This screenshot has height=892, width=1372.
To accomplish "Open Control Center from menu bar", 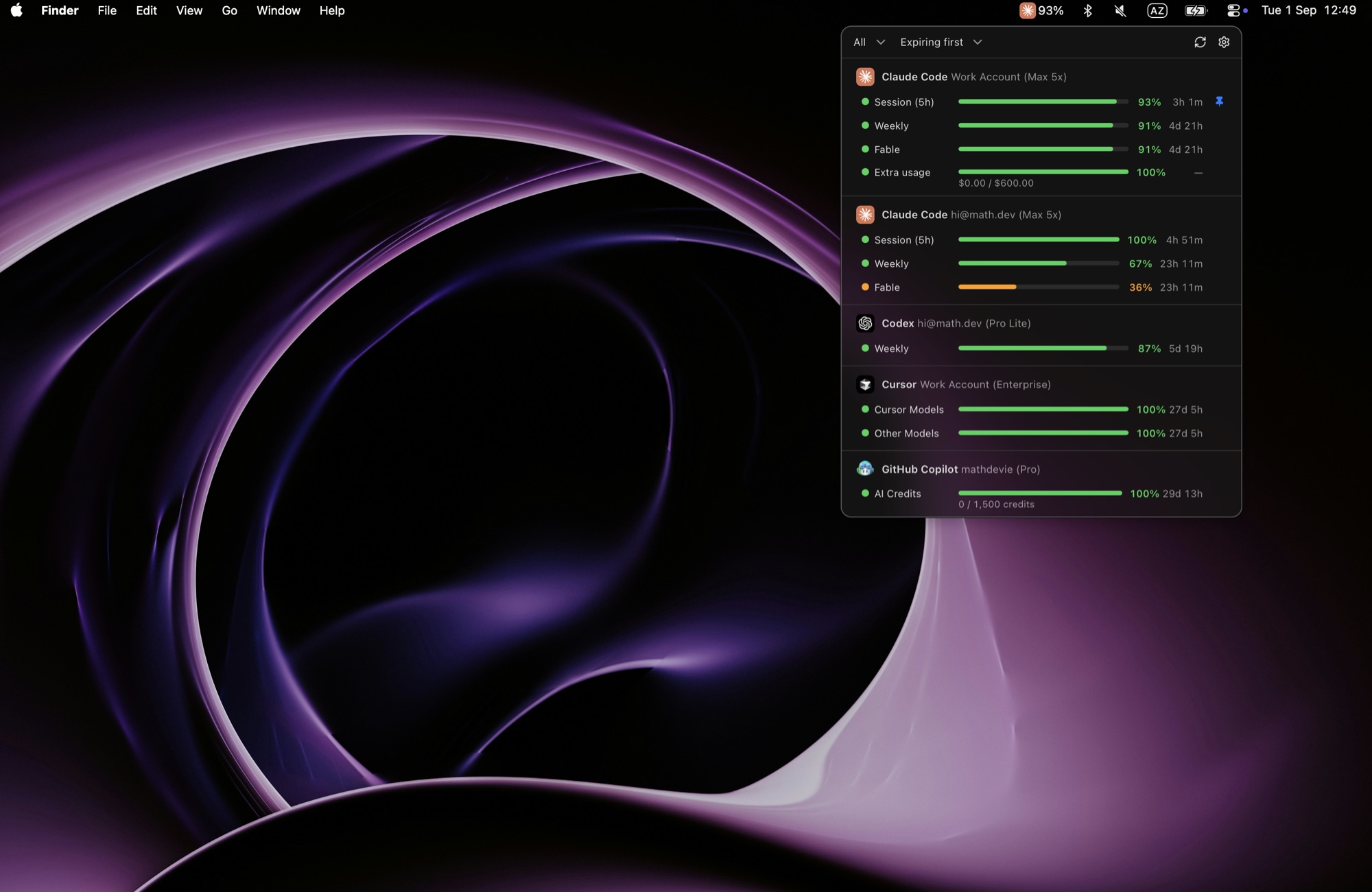I will 1233,10.
